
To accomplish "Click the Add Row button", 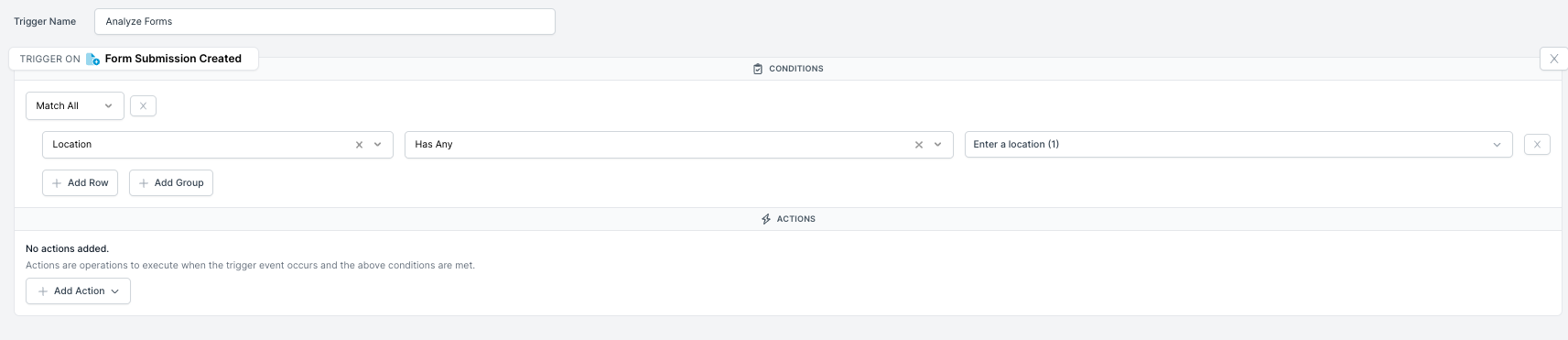I will pos(81,183).
